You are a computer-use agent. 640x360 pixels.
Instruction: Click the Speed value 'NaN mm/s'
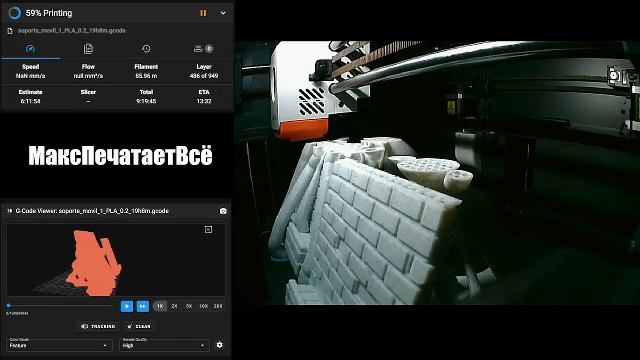[30, 76]
